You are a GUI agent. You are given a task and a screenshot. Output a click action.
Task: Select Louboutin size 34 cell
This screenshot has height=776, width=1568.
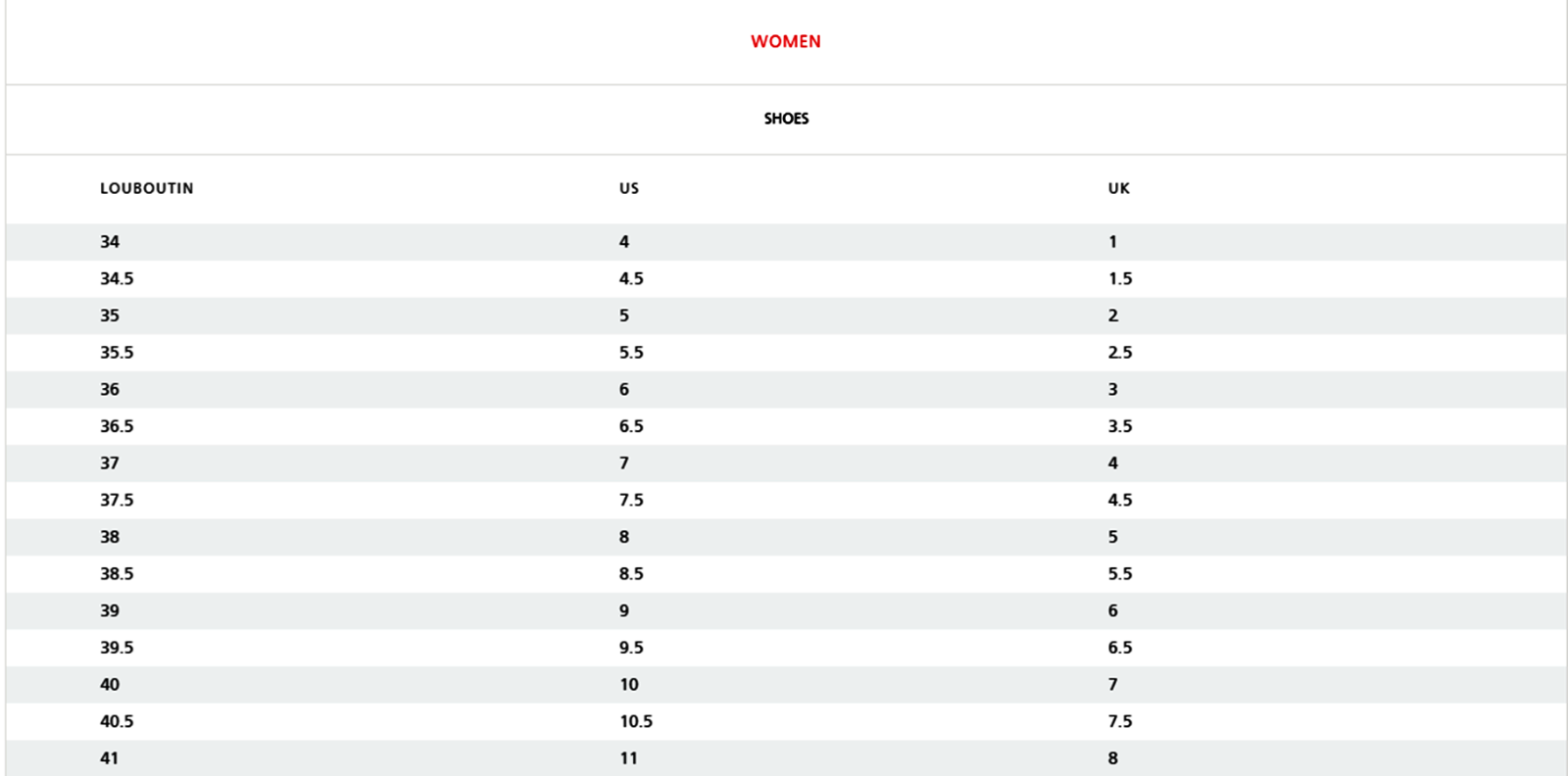[x=110, y=242]
